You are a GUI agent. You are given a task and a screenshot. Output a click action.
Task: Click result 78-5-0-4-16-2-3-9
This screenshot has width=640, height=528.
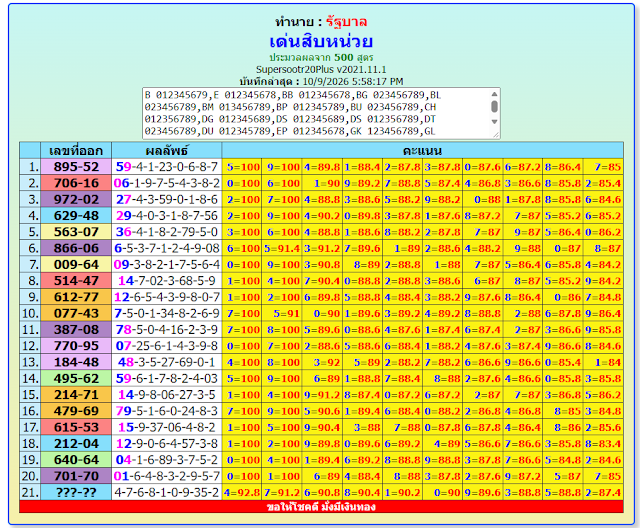point(167,330)
